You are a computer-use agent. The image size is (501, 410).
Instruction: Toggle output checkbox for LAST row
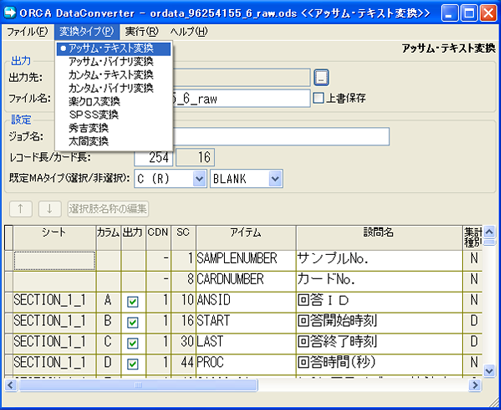click(x=133, y=343)
